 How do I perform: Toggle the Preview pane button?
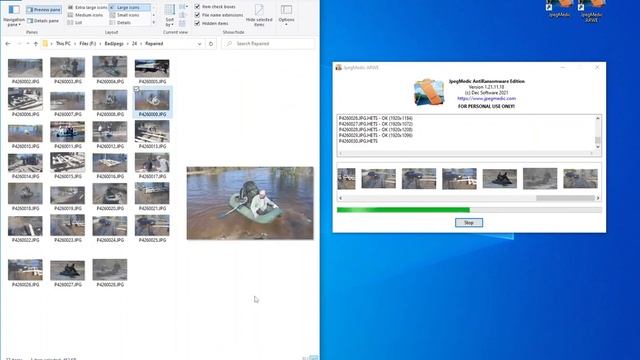[x=44, y=9]
